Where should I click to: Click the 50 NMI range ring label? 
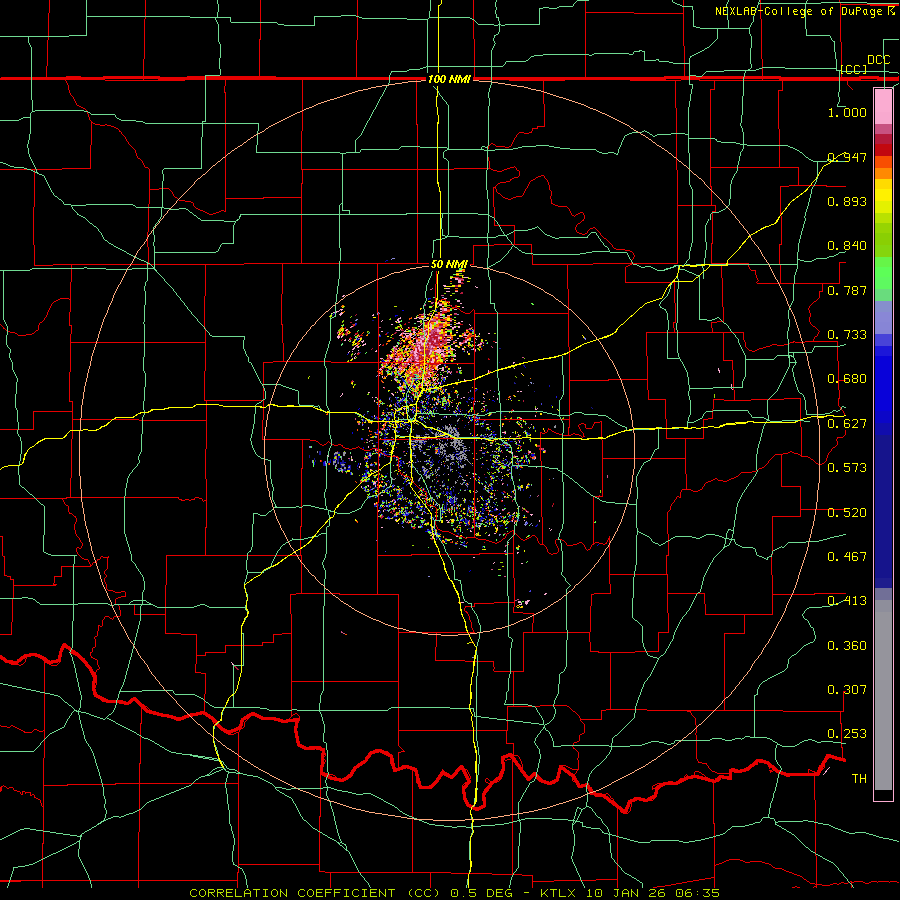(449, 264)
